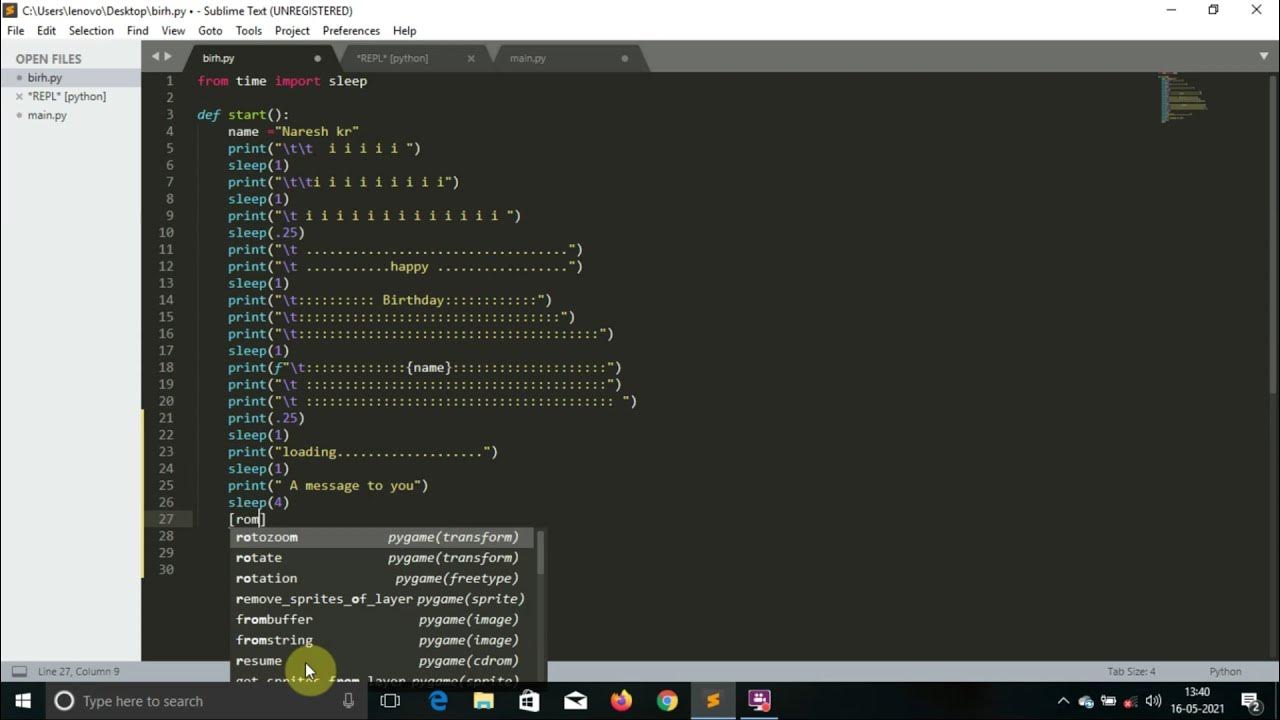This screenshot has height=720, width=1280.
Task: Click unsaved dot on main.py tab
Action: pos(625,58)
